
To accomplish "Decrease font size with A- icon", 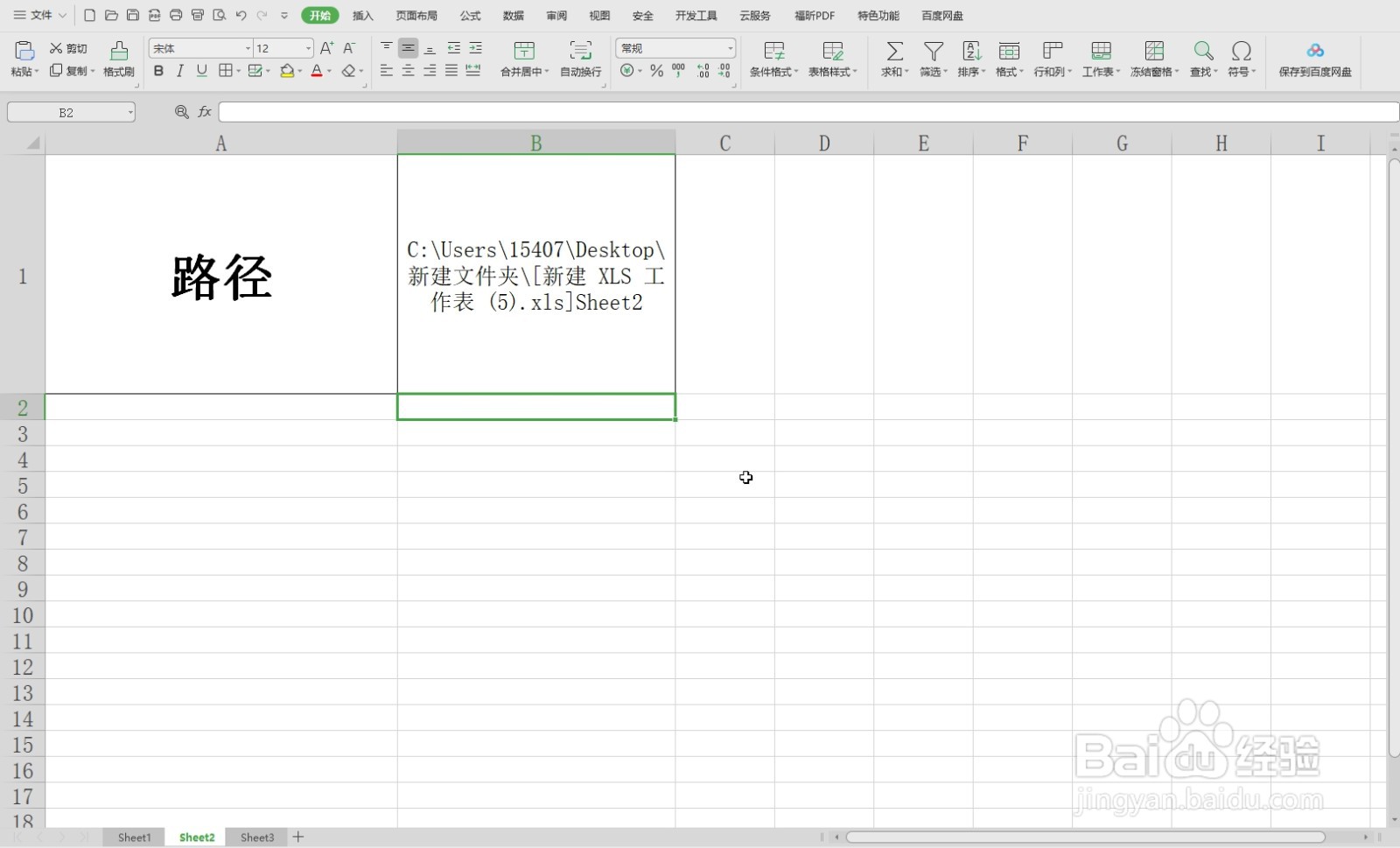I will click(x=348, y=48).
